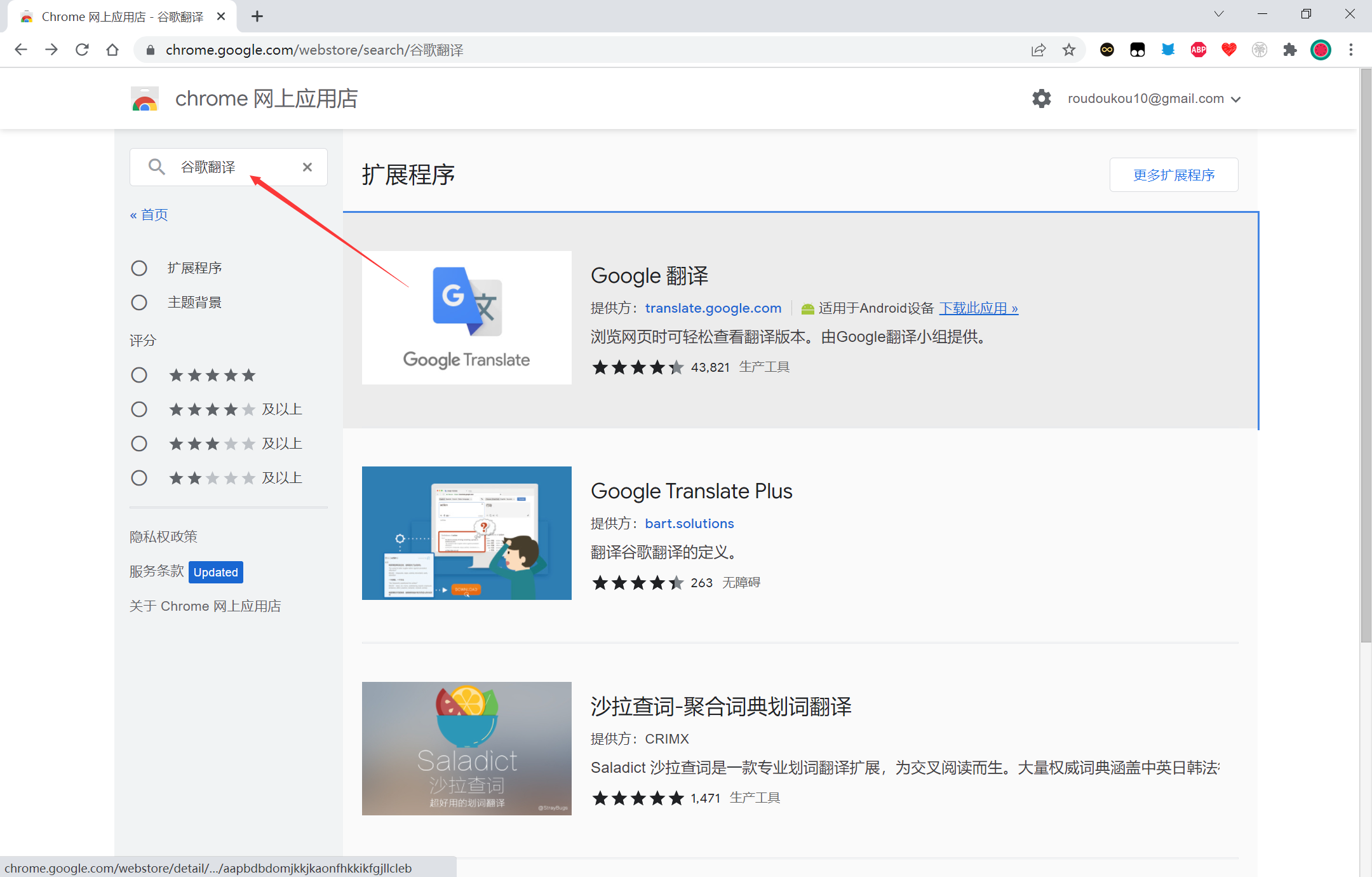Open the red heart extension icon

pyautogui.click(x=1229, y=50)
